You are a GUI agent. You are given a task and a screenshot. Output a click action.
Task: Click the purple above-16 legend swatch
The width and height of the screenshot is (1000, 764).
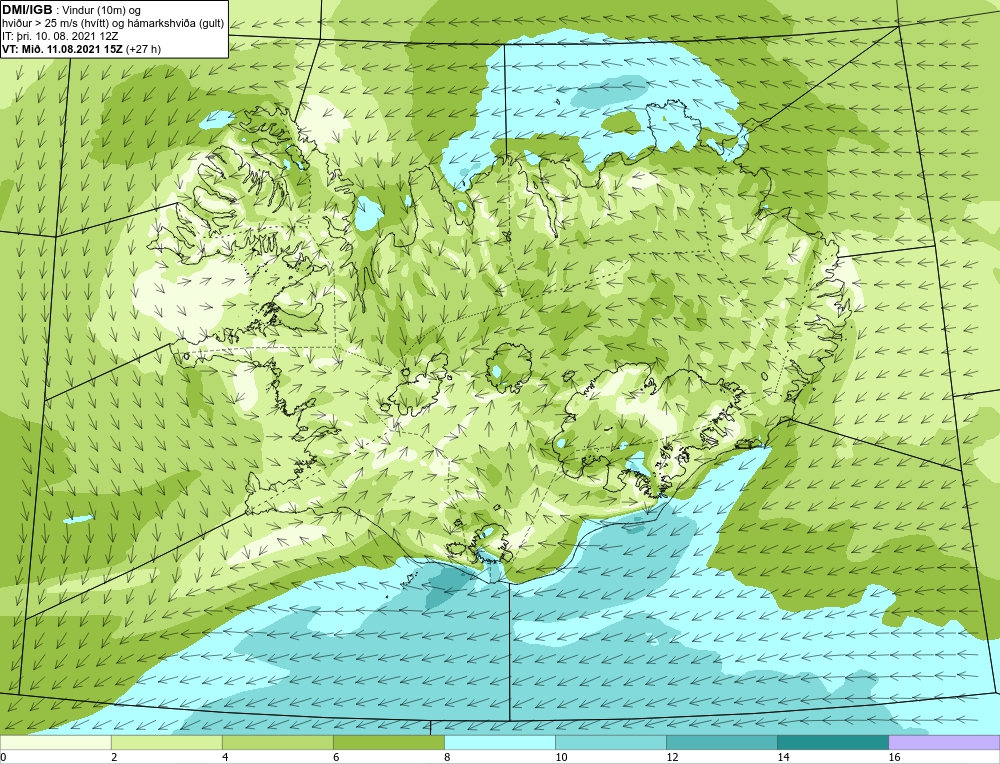coord(944,742)
